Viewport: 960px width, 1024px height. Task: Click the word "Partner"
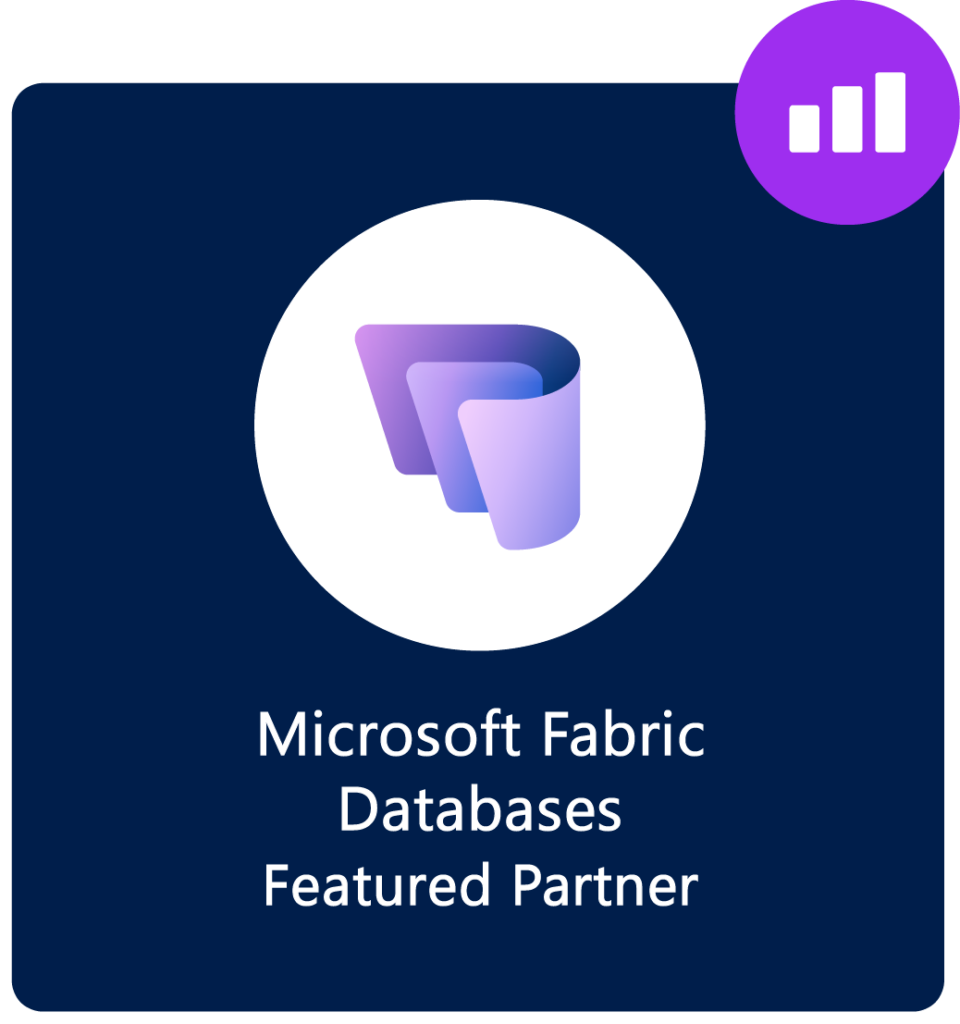(605, 886)
